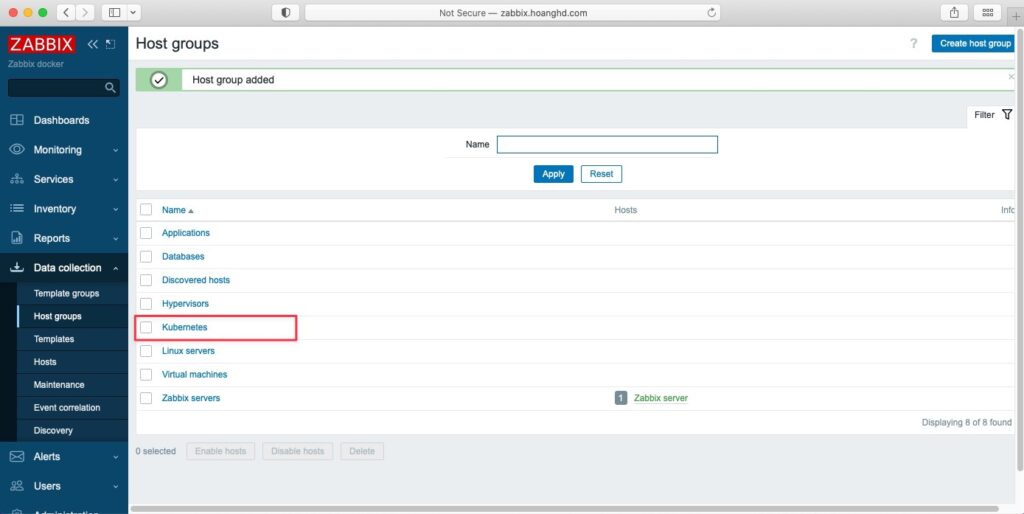Open a new Safari tab
The width and height of the screenshot is (1024, 514).
coord(1016,17)
